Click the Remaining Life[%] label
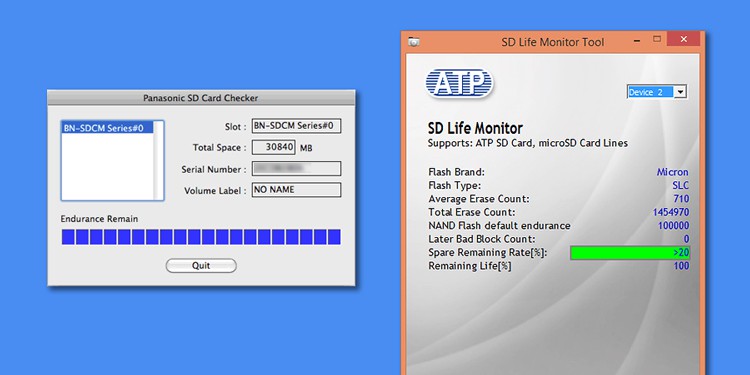Image resolution: width=750 pixels, height=375 pixels. (470, 266)
